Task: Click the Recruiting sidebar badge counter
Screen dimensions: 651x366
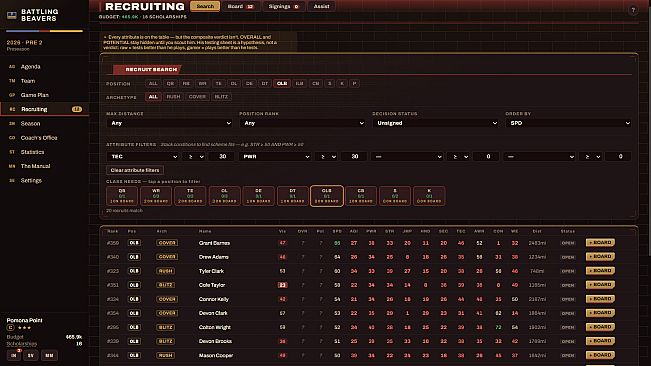Action: pos(77,109)
